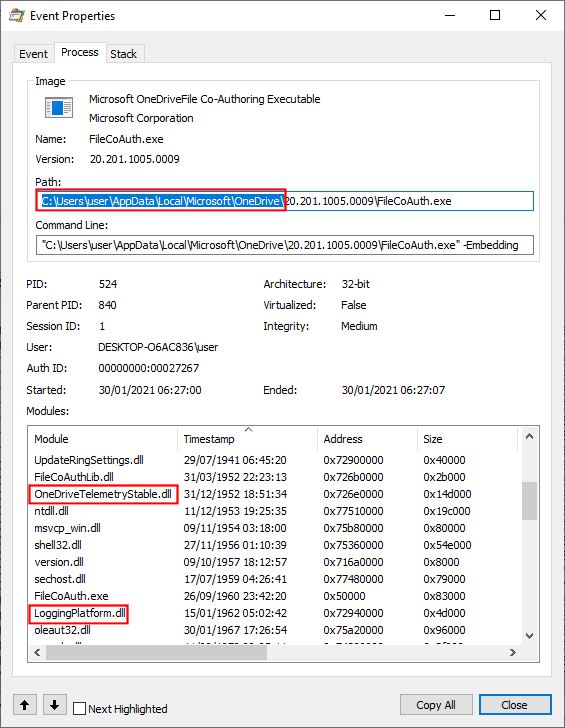Click the down arrow next-event button
565x728 pixels.
tap(55, 705)
